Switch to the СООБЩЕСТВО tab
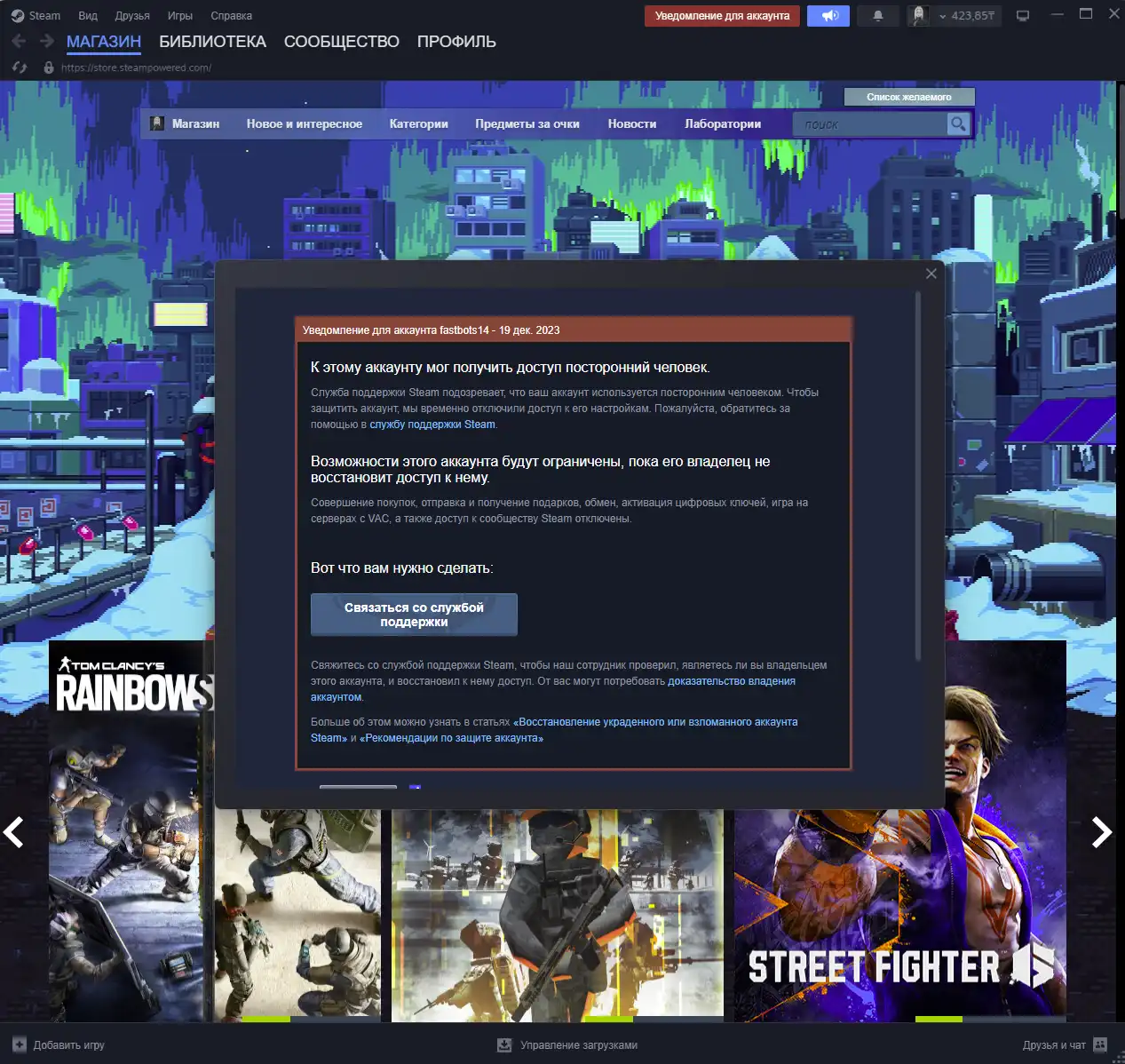The image size is (1125, 1064). point(342,42)
